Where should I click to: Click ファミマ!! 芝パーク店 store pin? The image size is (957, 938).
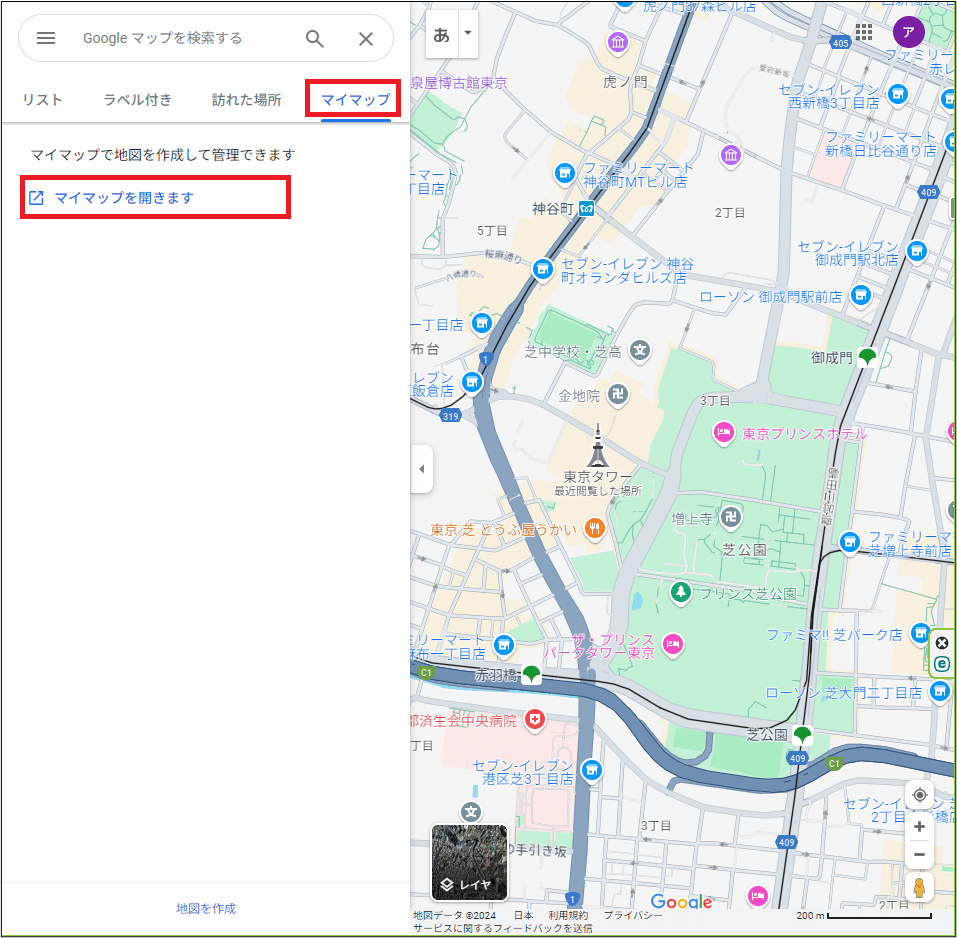(920, 633)
